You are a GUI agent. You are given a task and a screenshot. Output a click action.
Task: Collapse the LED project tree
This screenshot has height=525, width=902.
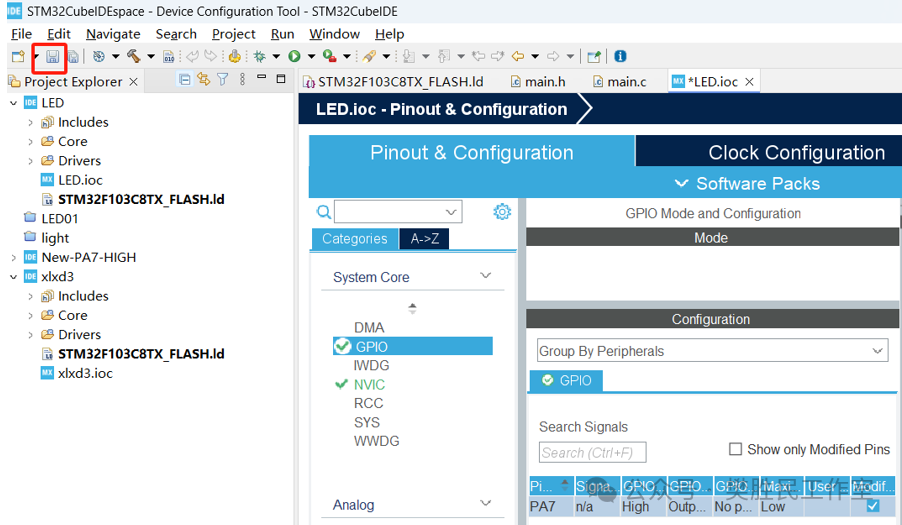(14, 103)
